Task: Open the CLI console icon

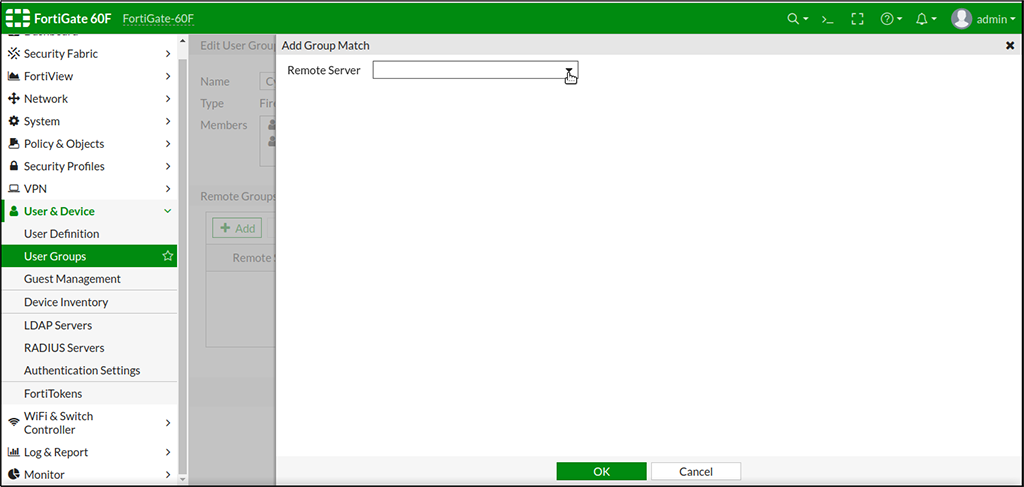Action: 827,19
